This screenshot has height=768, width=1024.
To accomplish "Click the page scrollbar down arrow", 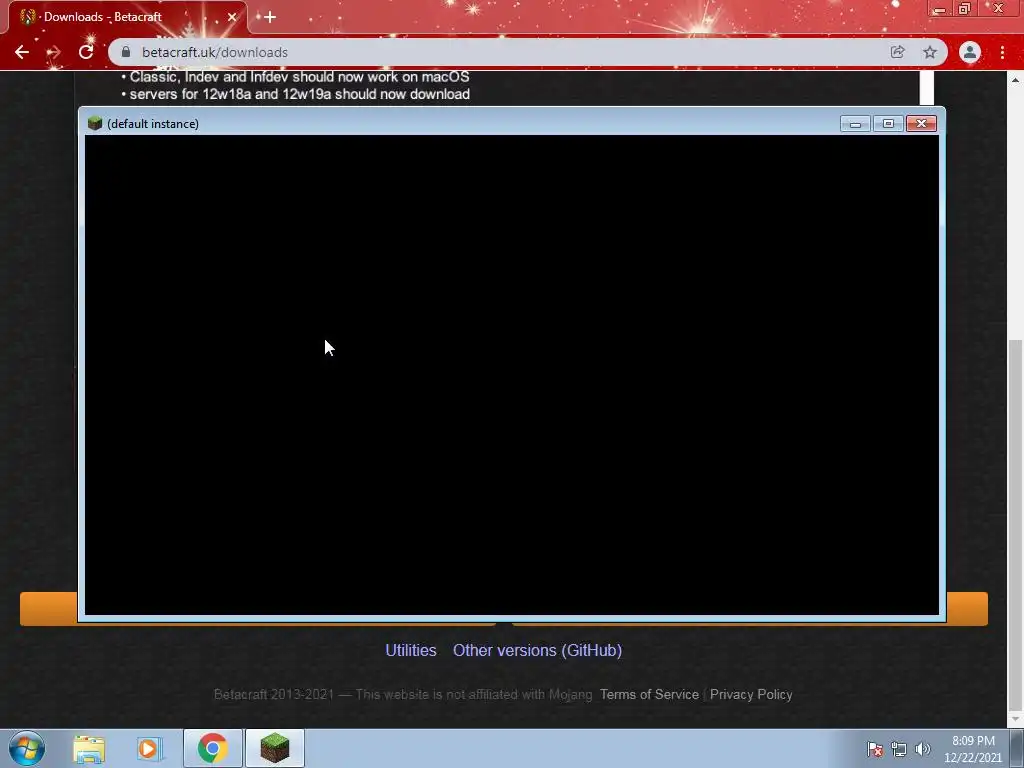I will (x=1015, y=719).
